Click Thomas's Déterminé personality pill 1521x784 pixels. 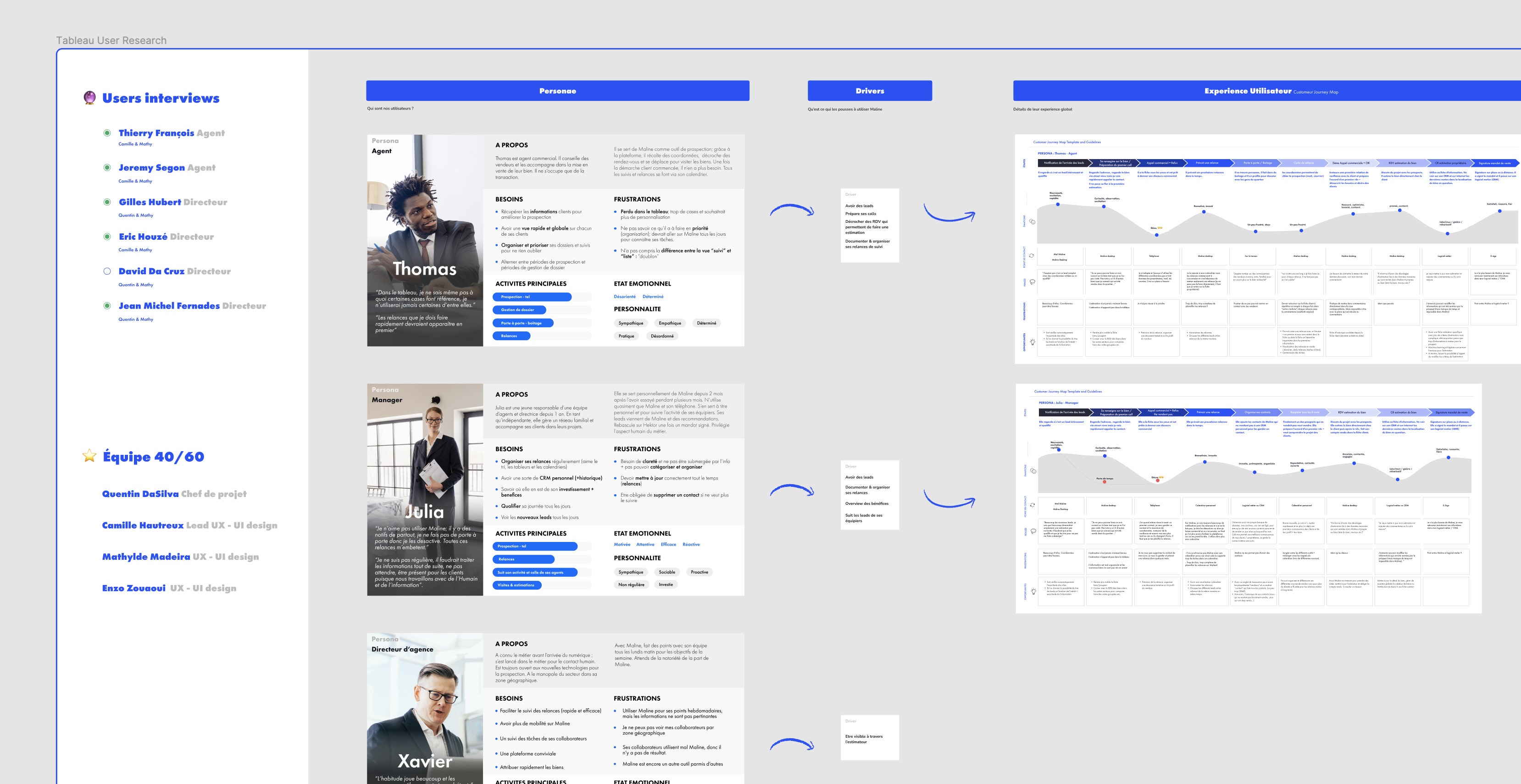pos(706,323)
